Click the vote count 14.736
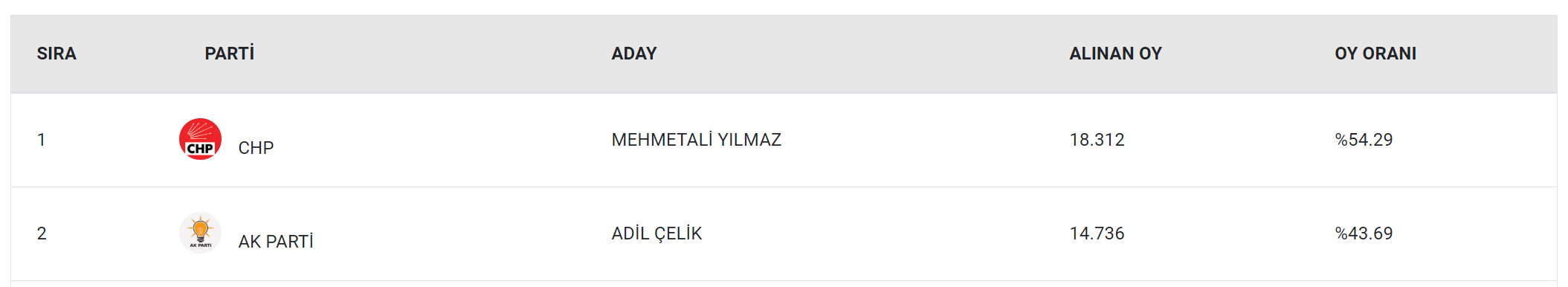 tap(1097, 233)
